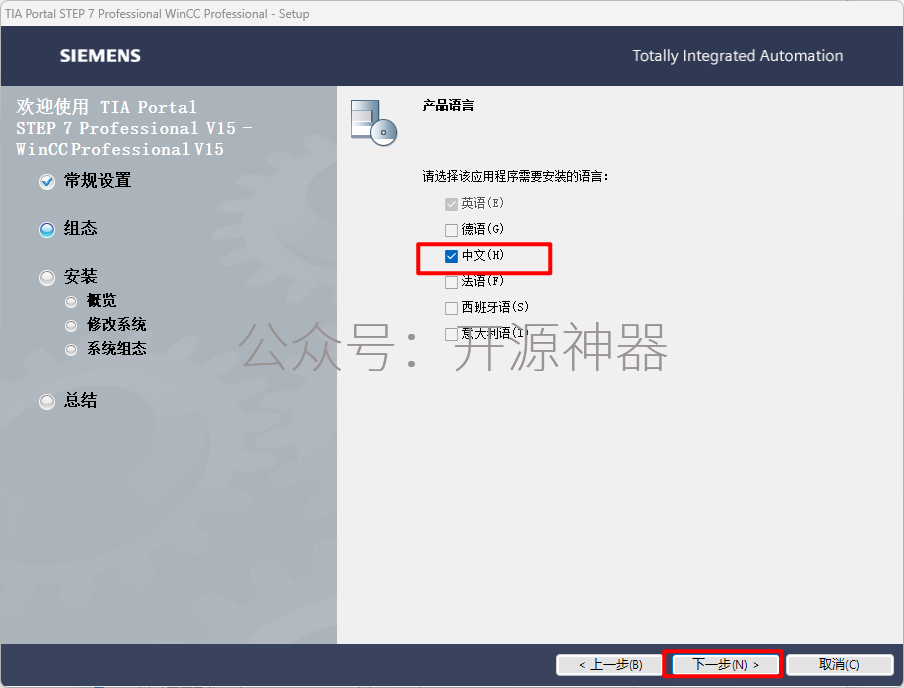This screenshot has width=904, height=688.
Task: Click the 请选择该应用程序需要安装的语言 prompt text
Action: [x=515, y=176]
